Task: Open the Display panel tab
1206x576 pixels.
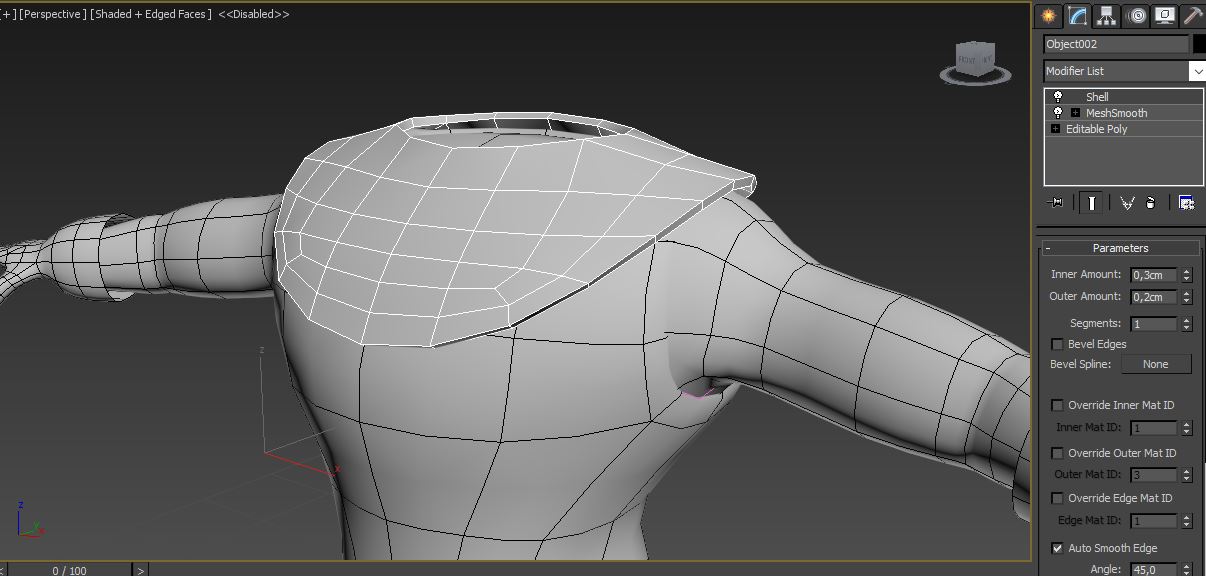Action: coord(1164,15)
